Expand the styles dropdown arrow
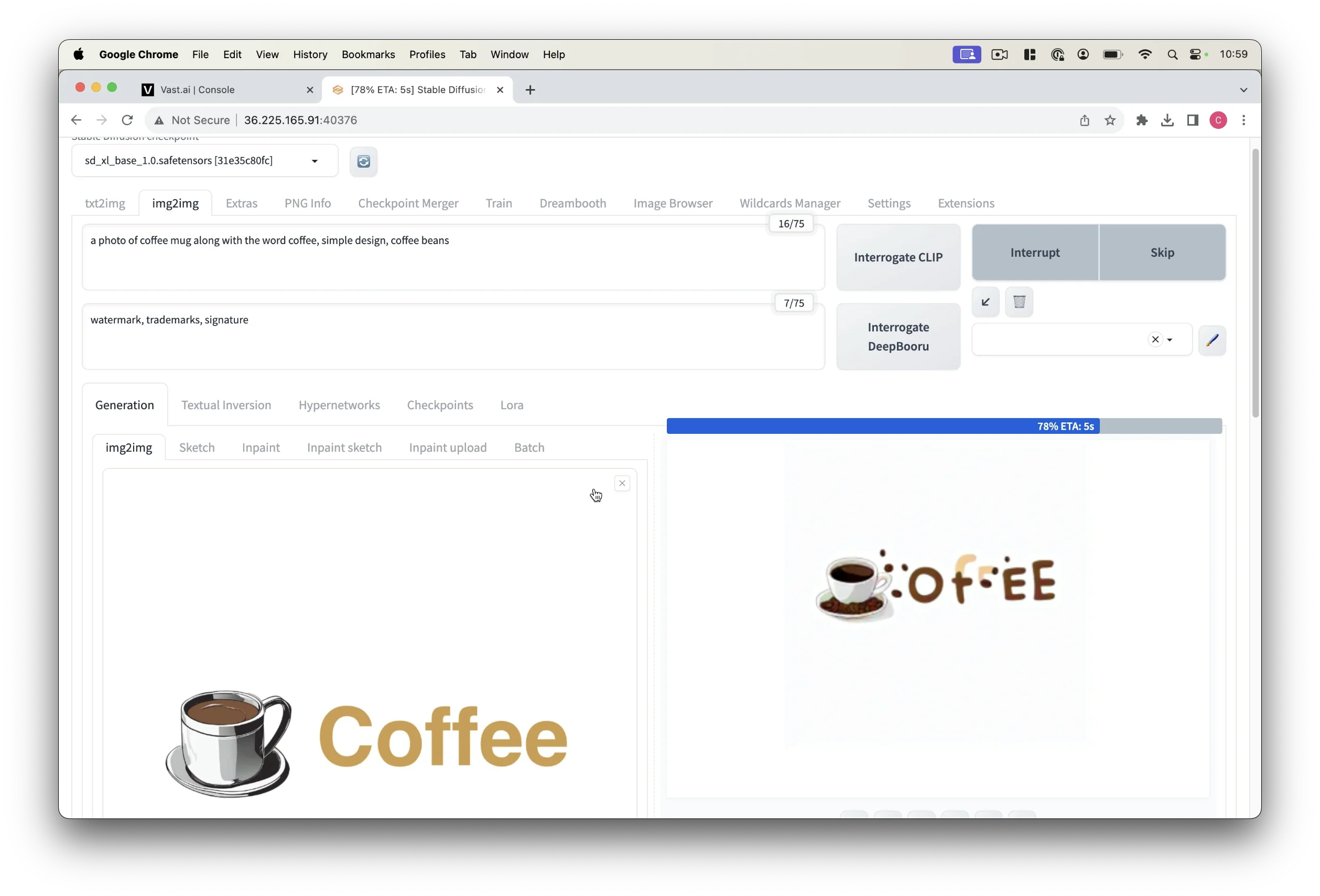1320x896 pixels. click(x=1170, y=340)
